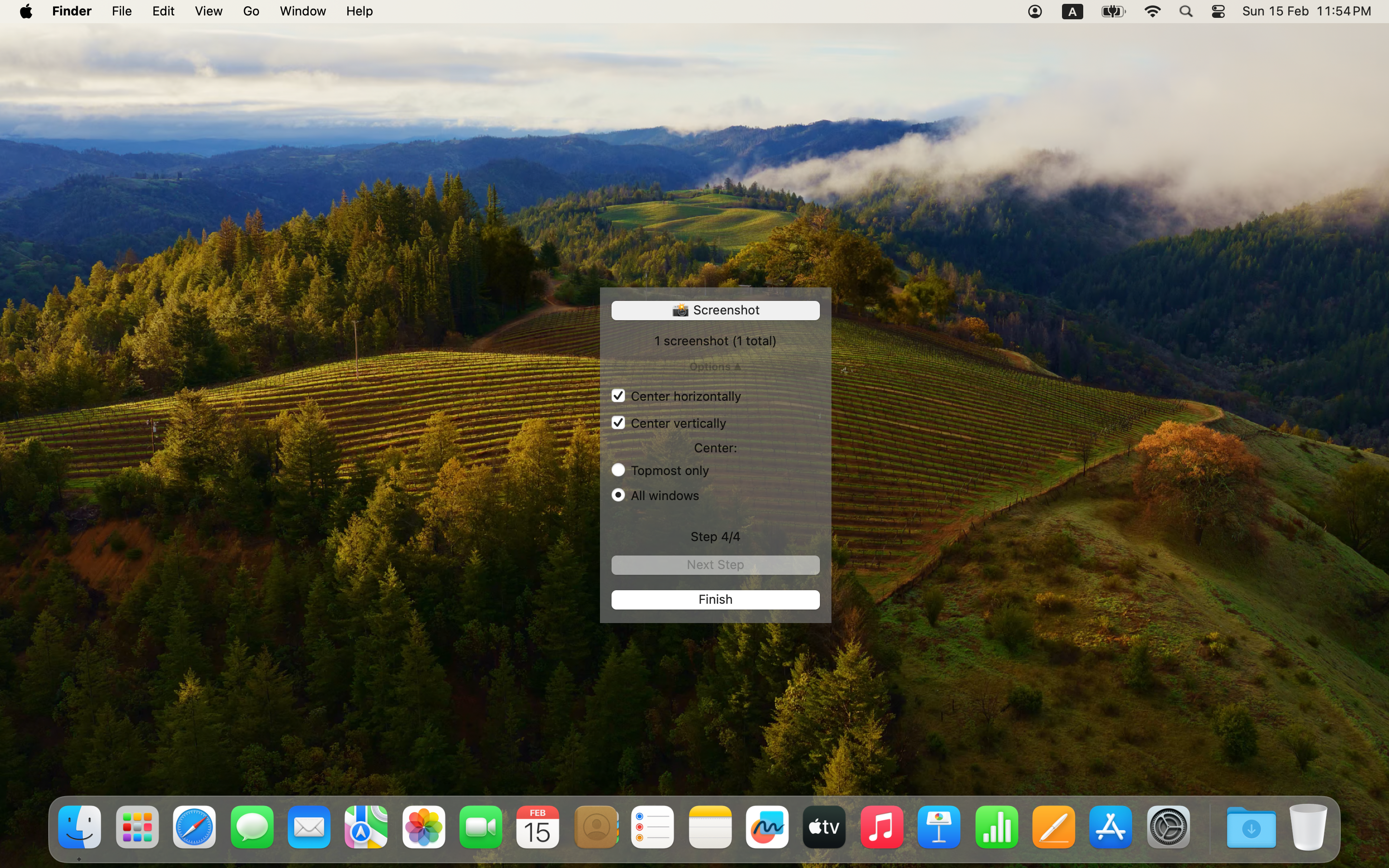Open Safari from the dock
The height and width of the screenshot is (868, 1389).
(194, 827)
